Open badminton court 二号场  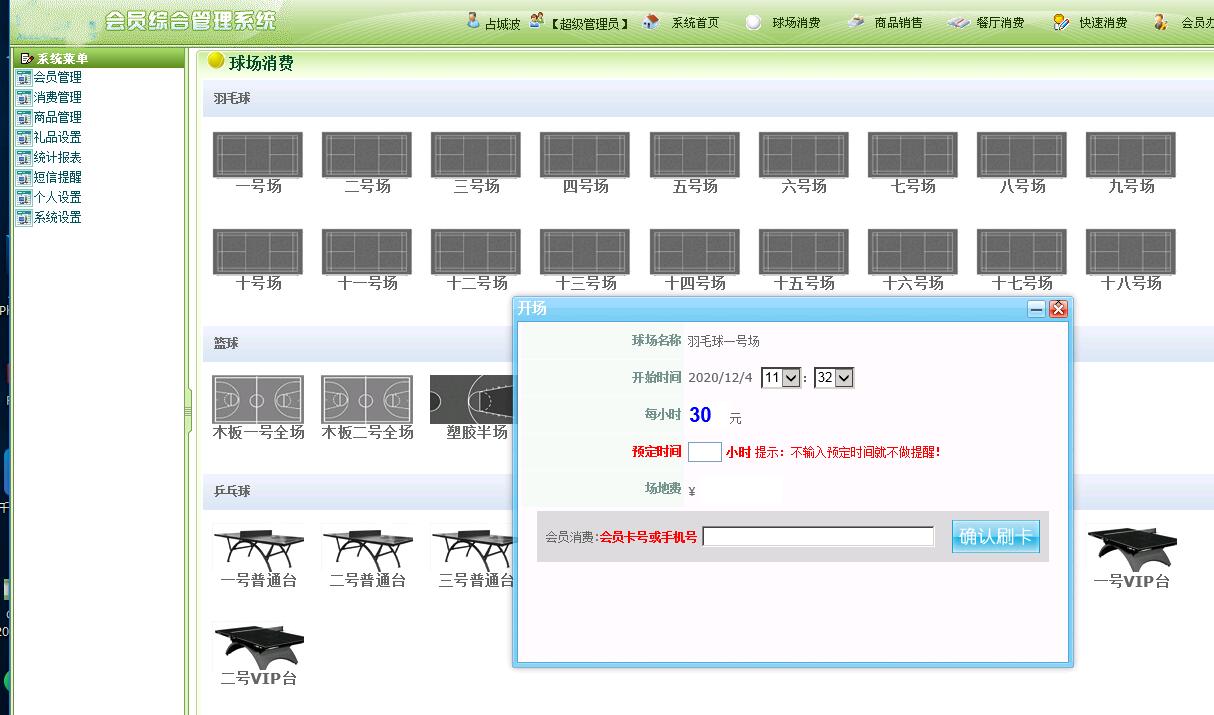click(367, 163)
